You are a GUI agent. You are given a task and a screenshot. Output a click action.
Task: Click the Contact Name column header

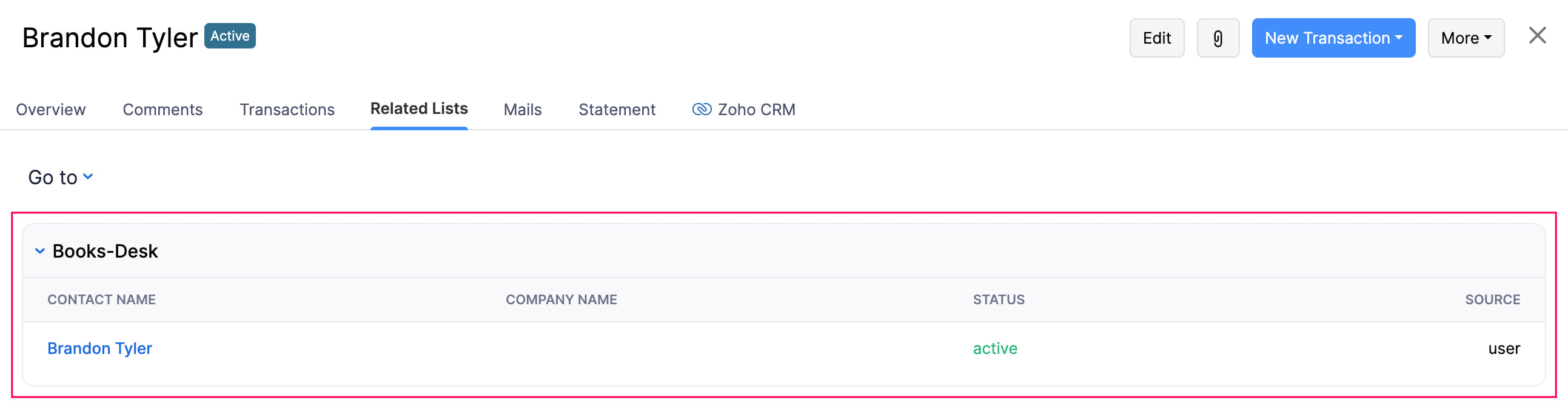[102, 299]
